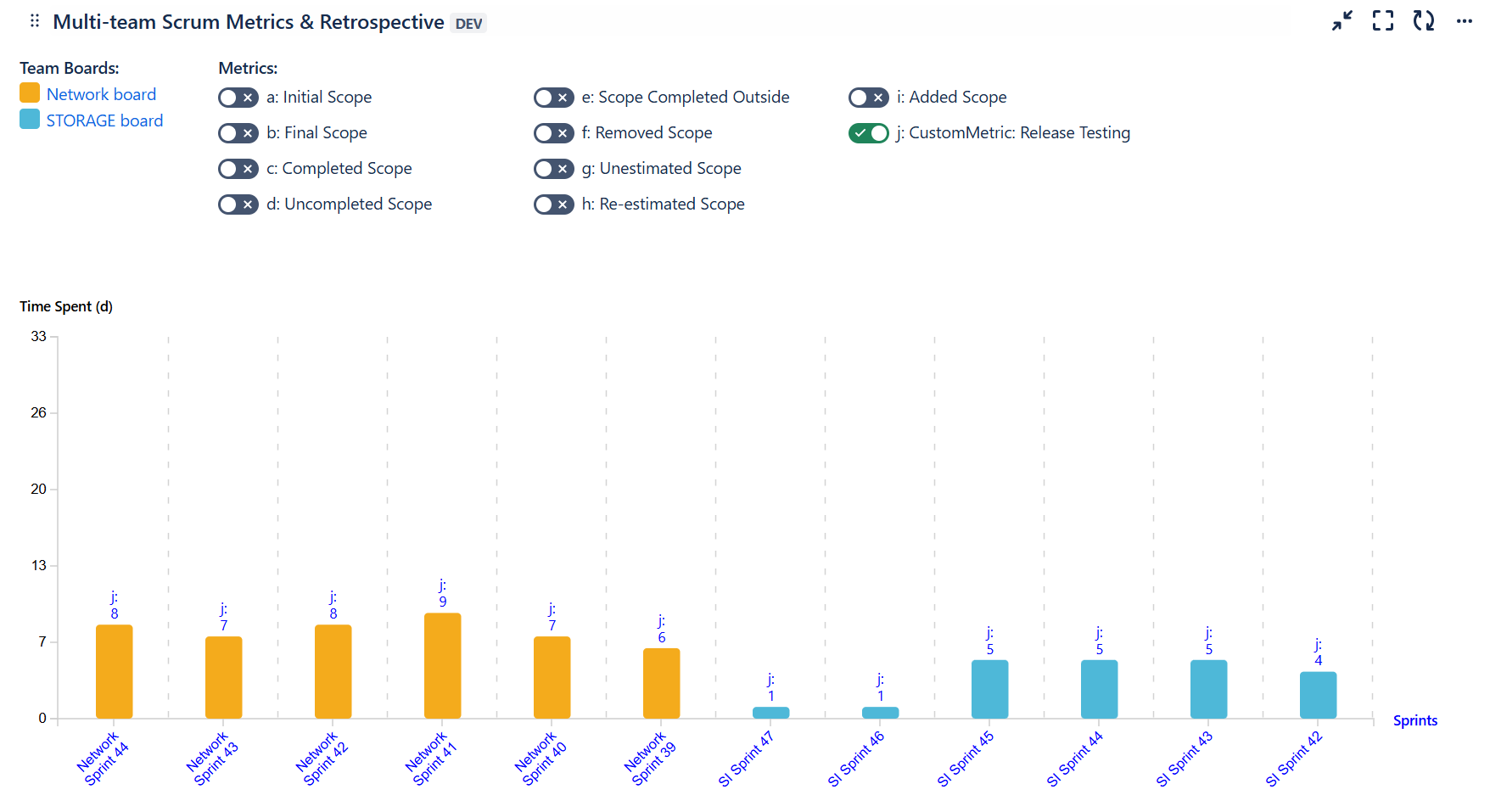Turn on the Final Scope metric
The image size is (1490, 812).
pos(238,133)
